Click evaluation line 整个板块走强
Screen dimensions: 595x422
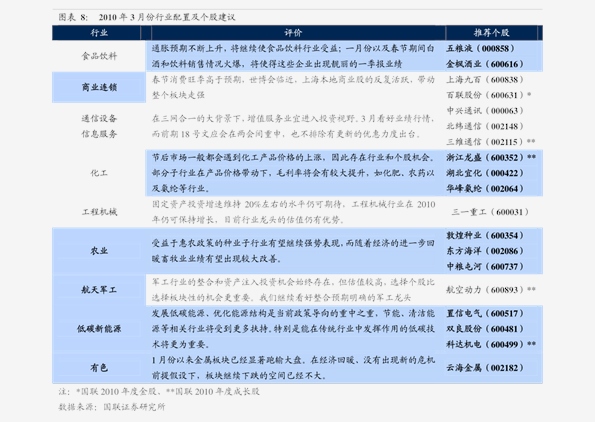pyautogui.click(x=178, y=95)
